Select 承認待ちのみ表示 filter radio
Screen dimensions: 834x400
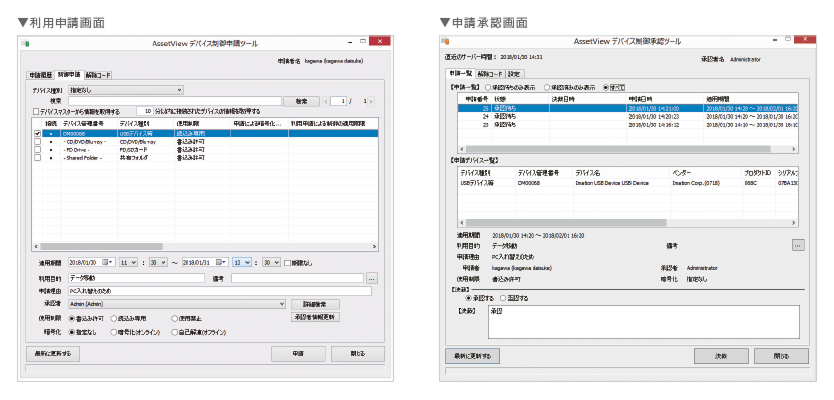[488, 87]
